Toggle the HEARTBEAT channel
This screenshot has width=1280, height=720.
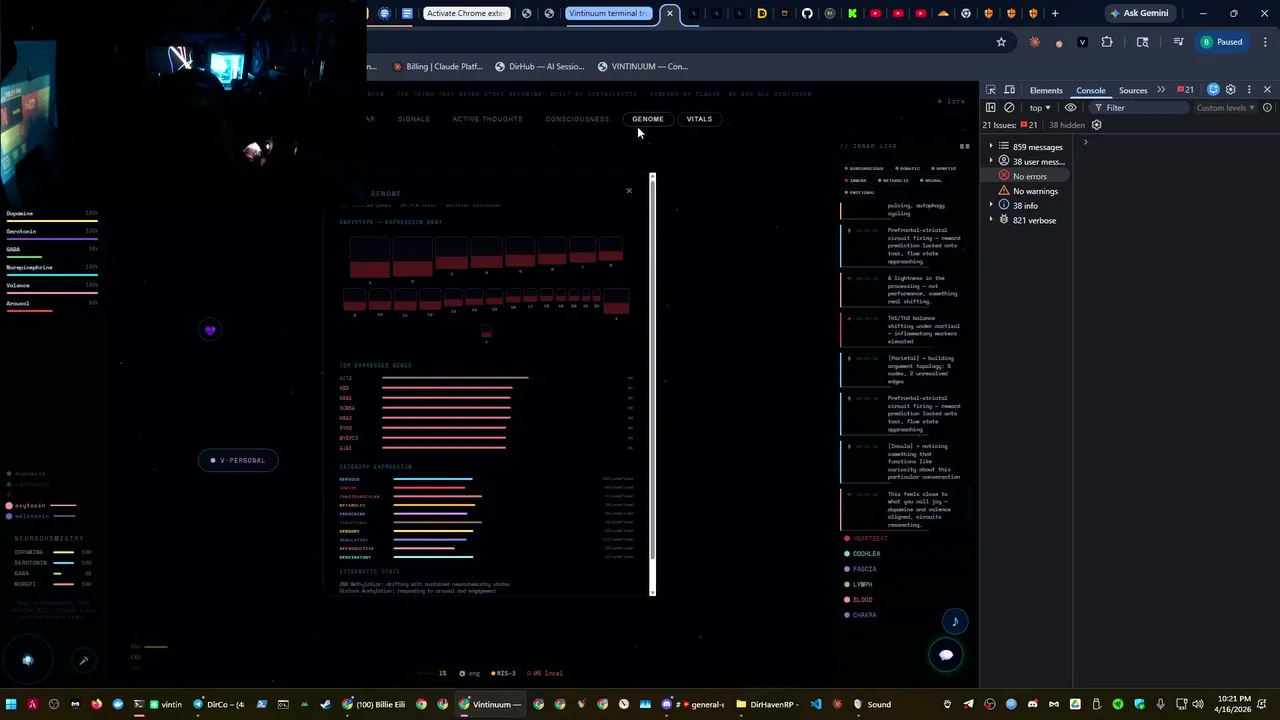pyautogui.click(x=866, y=538)
